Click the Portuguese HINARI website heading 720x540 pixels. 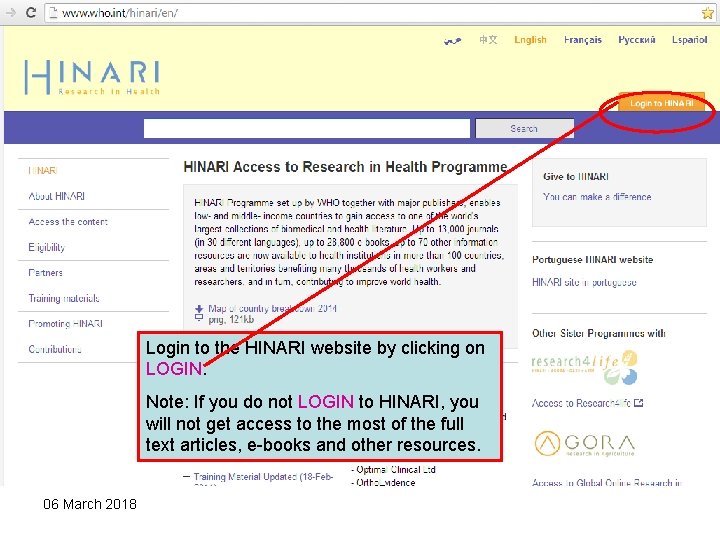pos(592,259)
